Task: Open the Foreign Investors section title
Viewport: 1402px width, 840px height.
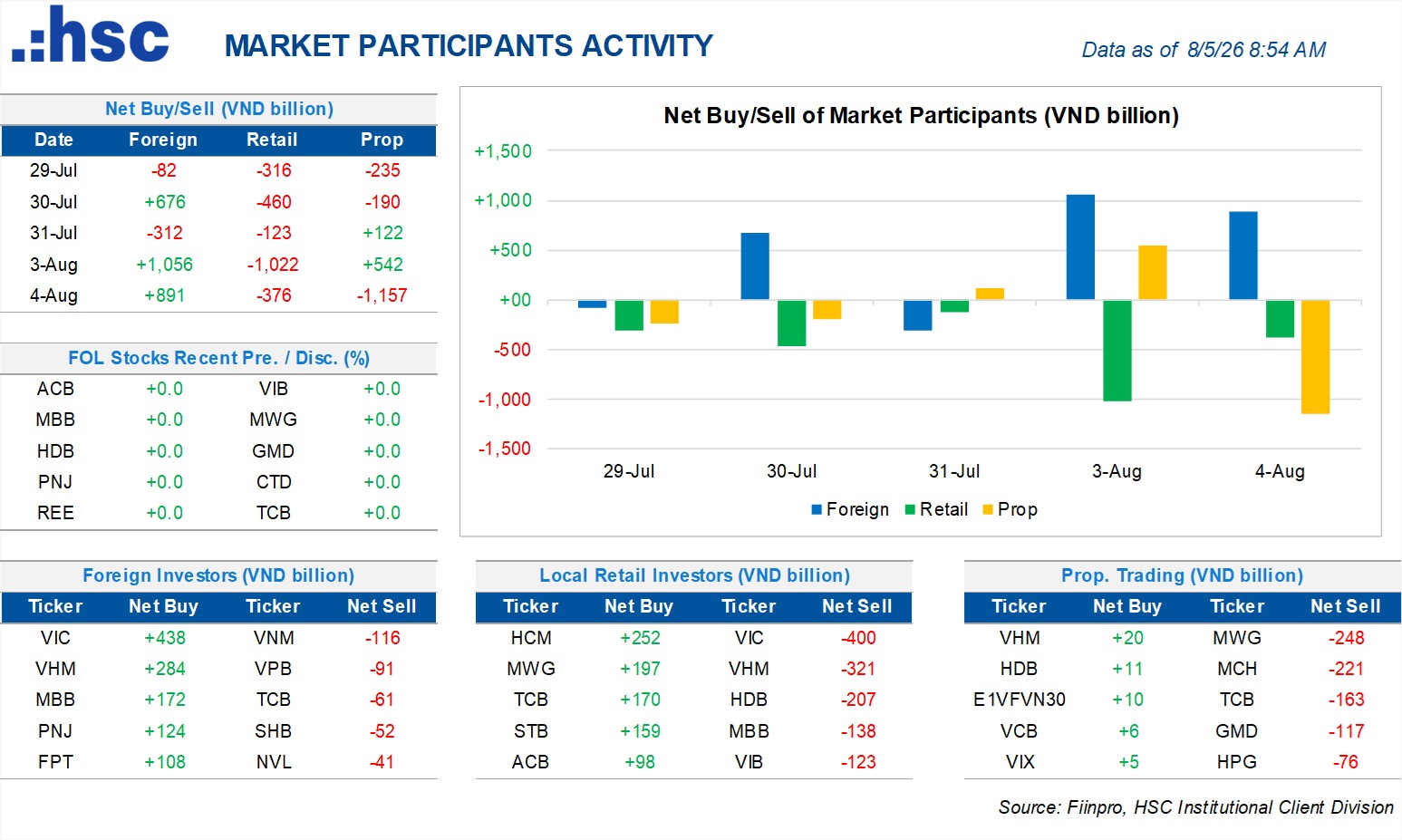Action: coord(218,575)
